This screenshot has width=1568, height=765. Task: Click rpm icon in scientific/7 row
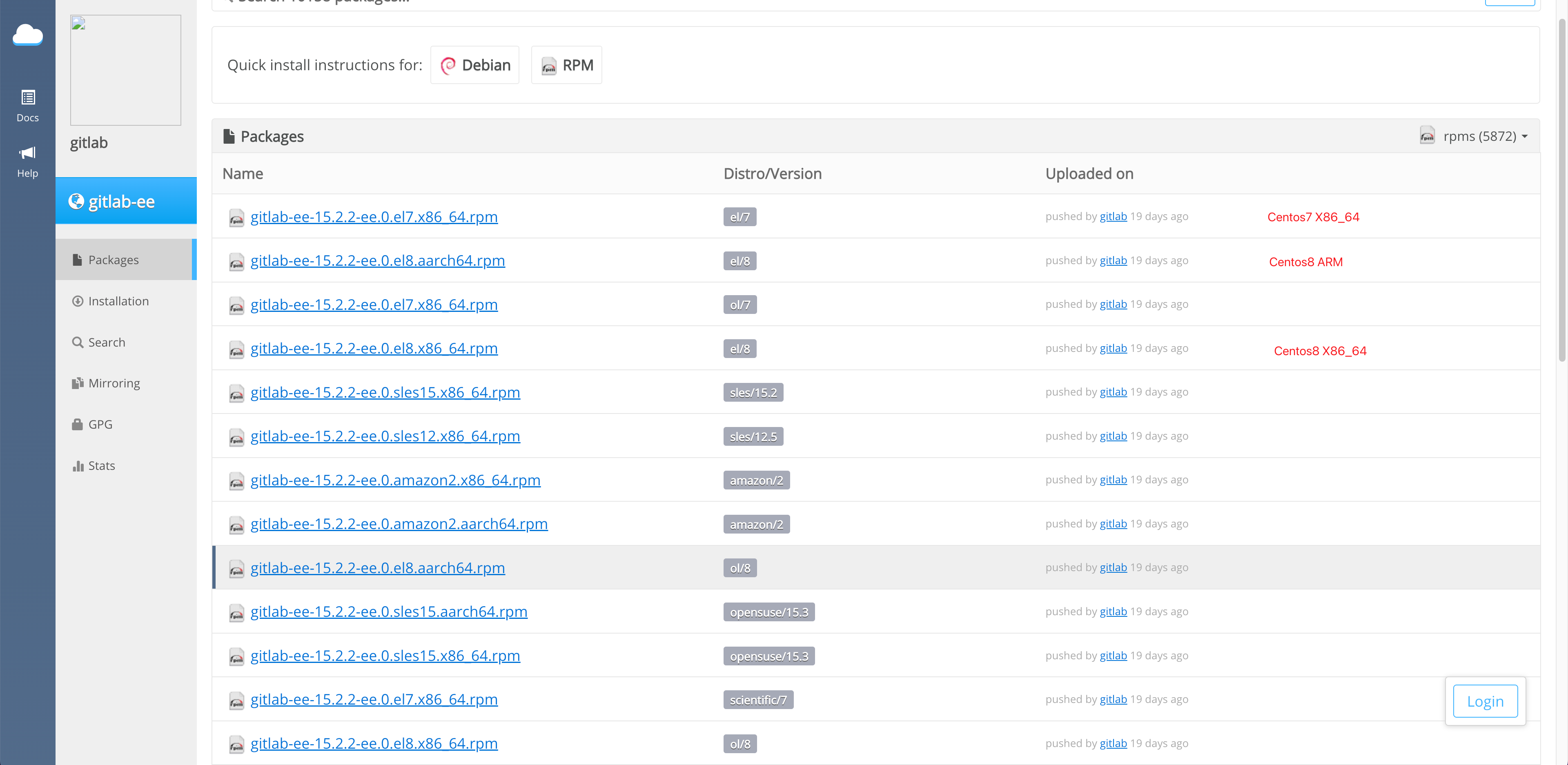[236, 701]
